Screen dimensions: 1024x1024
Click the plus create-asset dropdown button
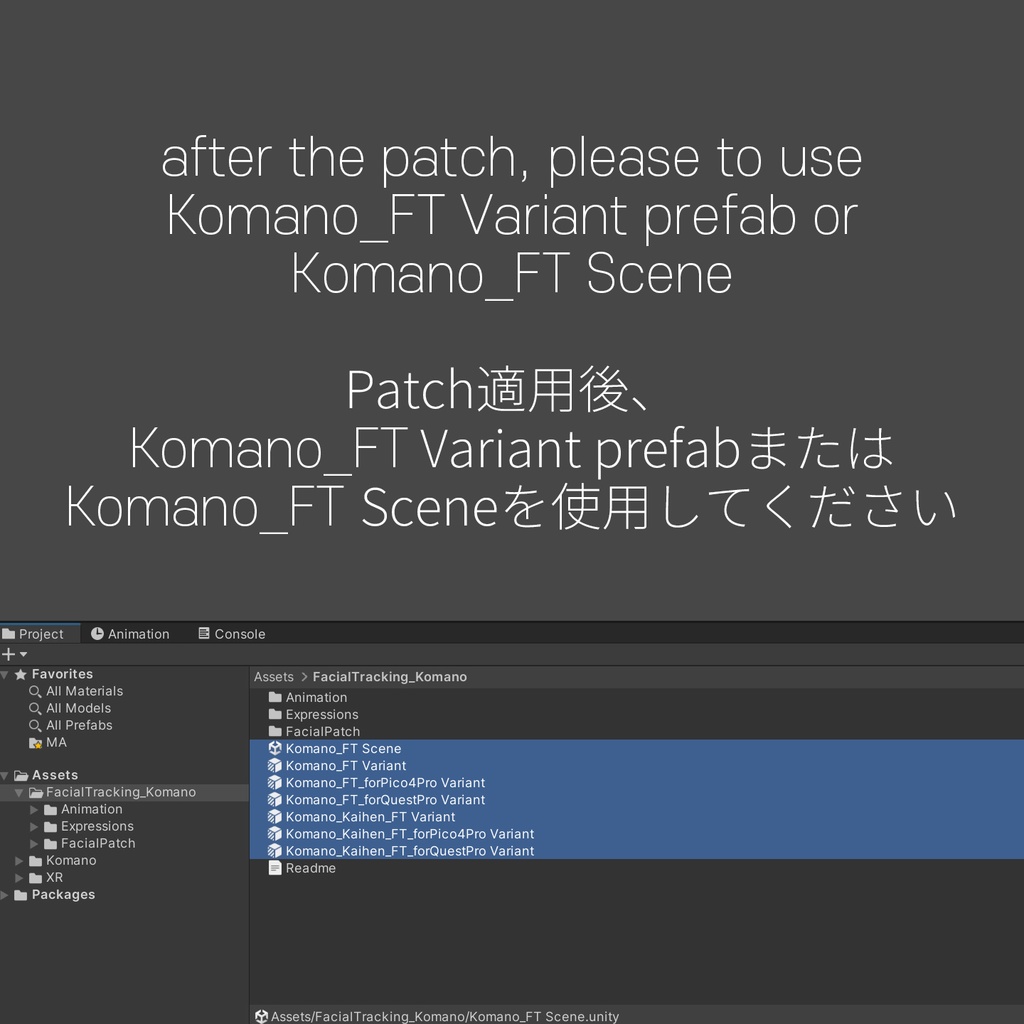[14, 654]
